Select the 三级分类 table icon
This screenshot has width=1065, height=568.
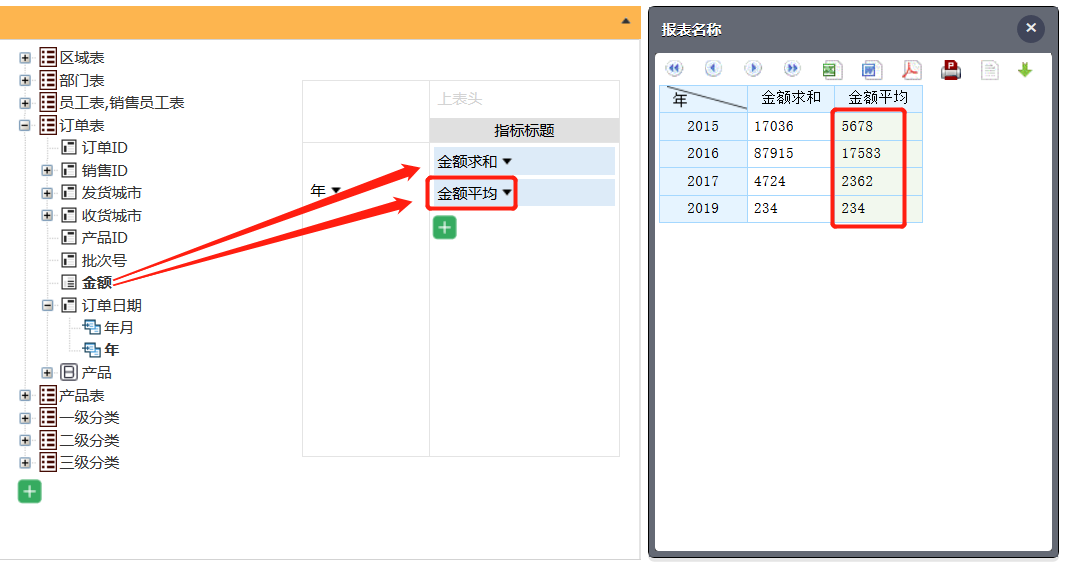click(48, 462)
